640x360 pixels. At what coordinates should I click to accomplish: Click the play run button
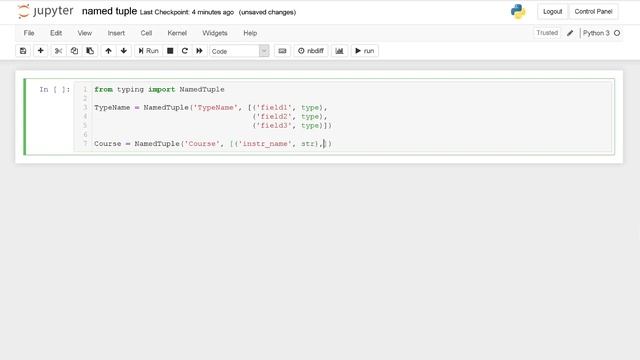pyautogui.click(x=364, y=51)
